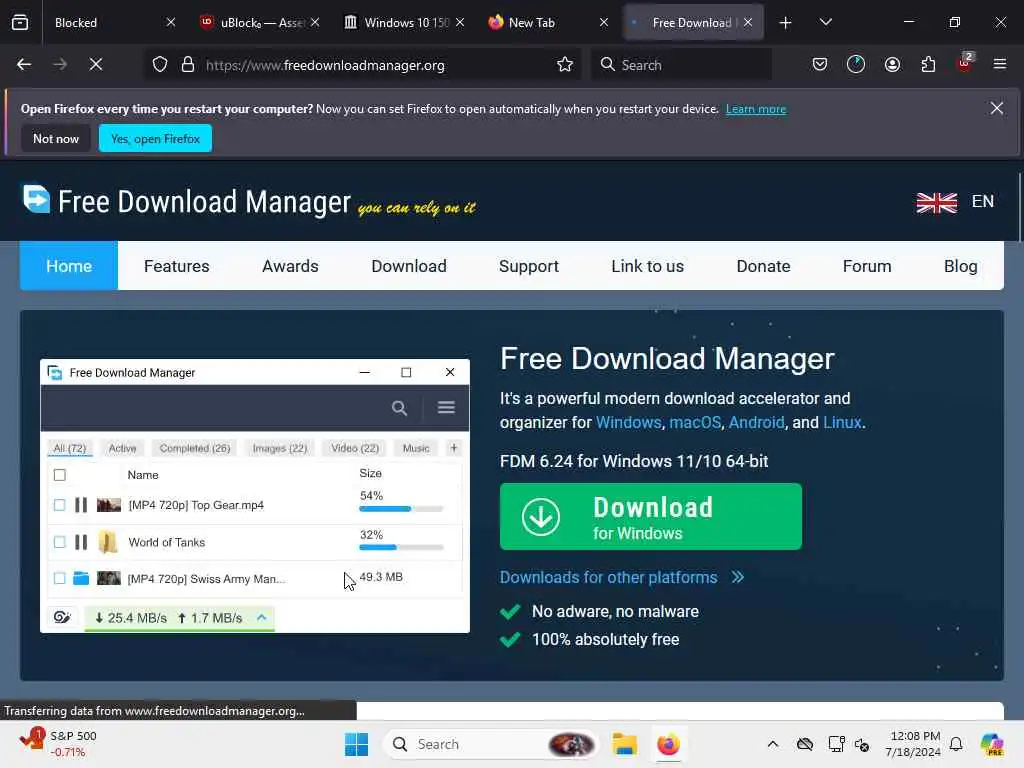Stop loading the page
1024x768 pixels.
pyautogui.click(x=96, y=65)
